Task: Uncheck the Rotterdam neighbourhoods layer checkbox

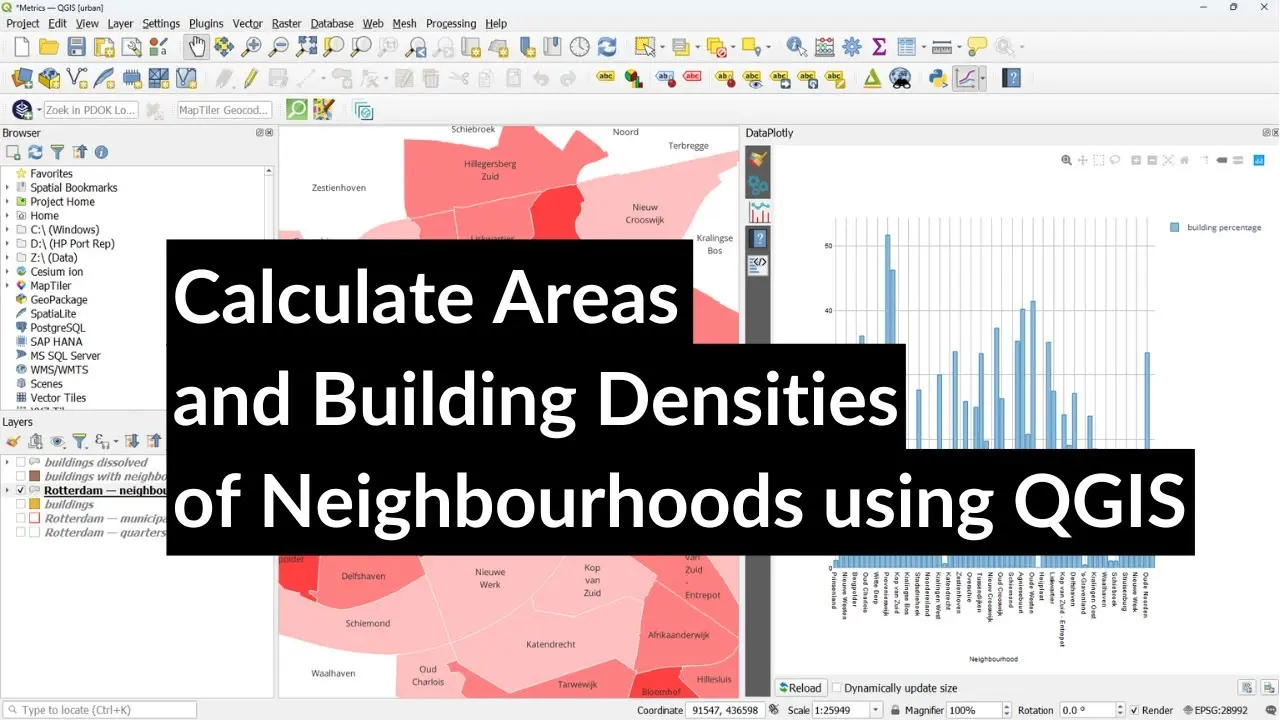Action: 21,491
